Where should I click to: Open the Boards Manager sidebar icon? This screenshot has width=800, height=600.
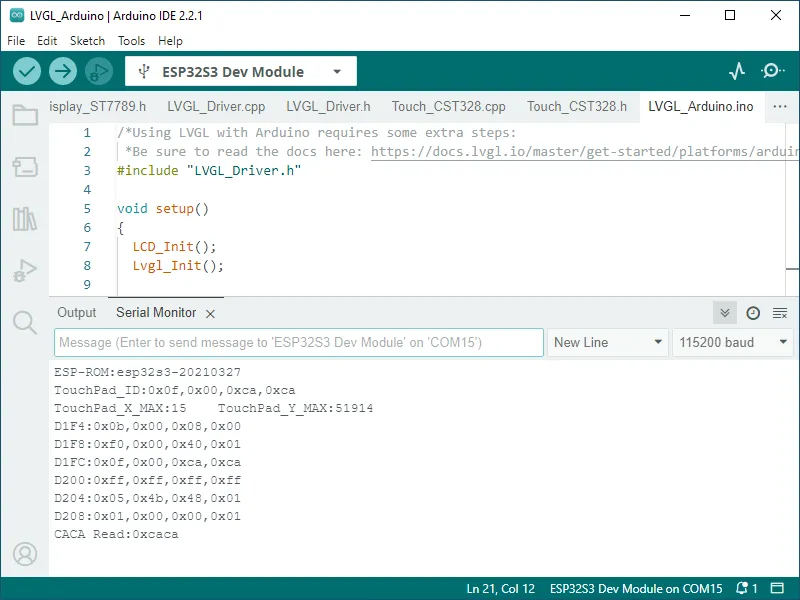pos(25,167)
